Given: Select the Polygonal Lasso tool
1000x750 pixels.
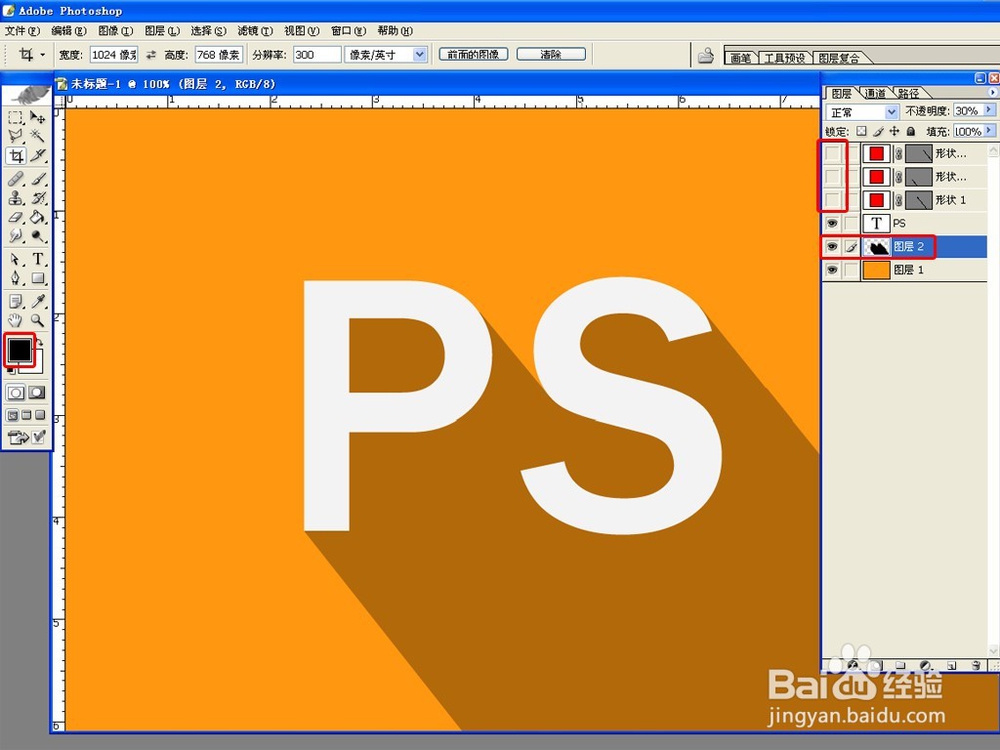Looking at the screenshot, I should point(15,136).
